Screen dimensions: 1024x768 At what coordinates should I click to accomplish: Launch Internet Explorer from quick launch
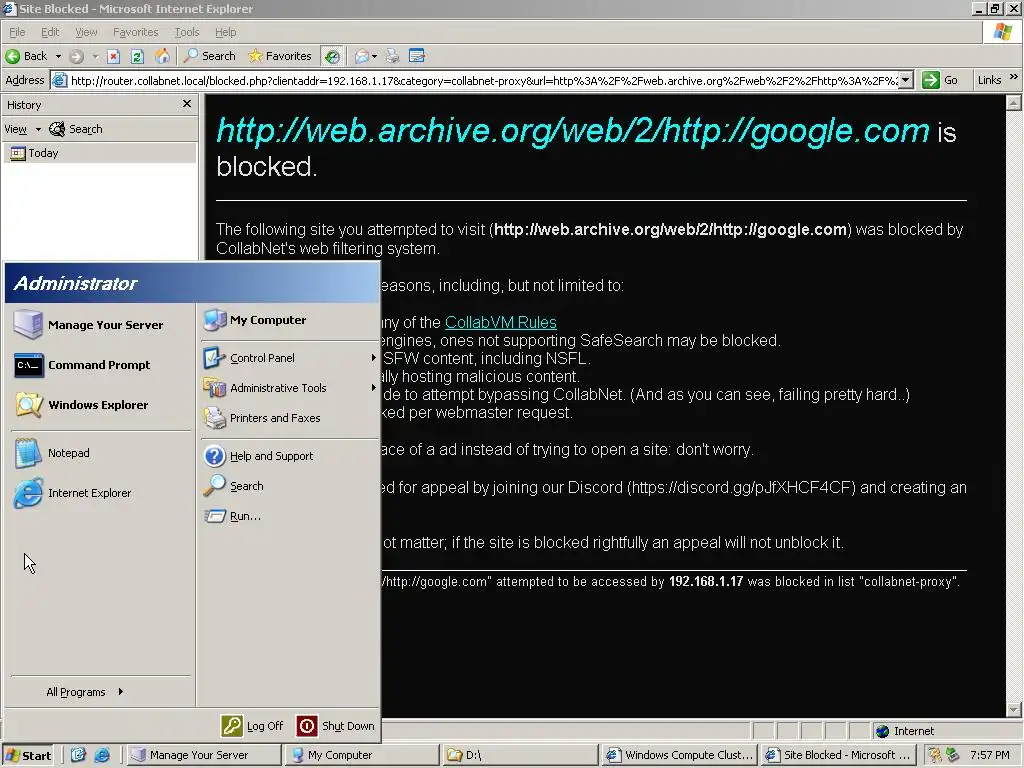click(102, 755)
